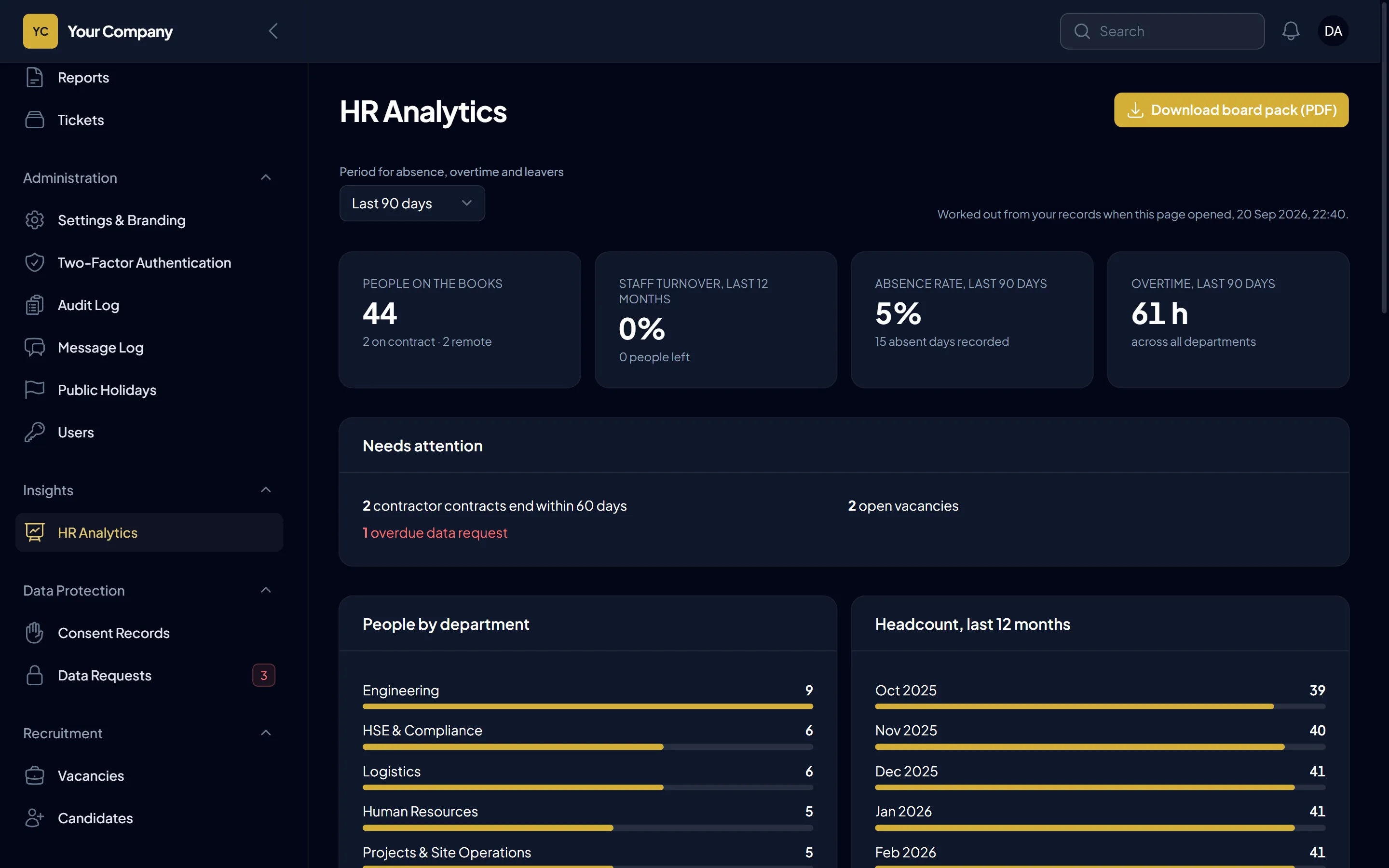Open Tickets page in sidebar
1389x868 pixels.
(x=149, y=120)
